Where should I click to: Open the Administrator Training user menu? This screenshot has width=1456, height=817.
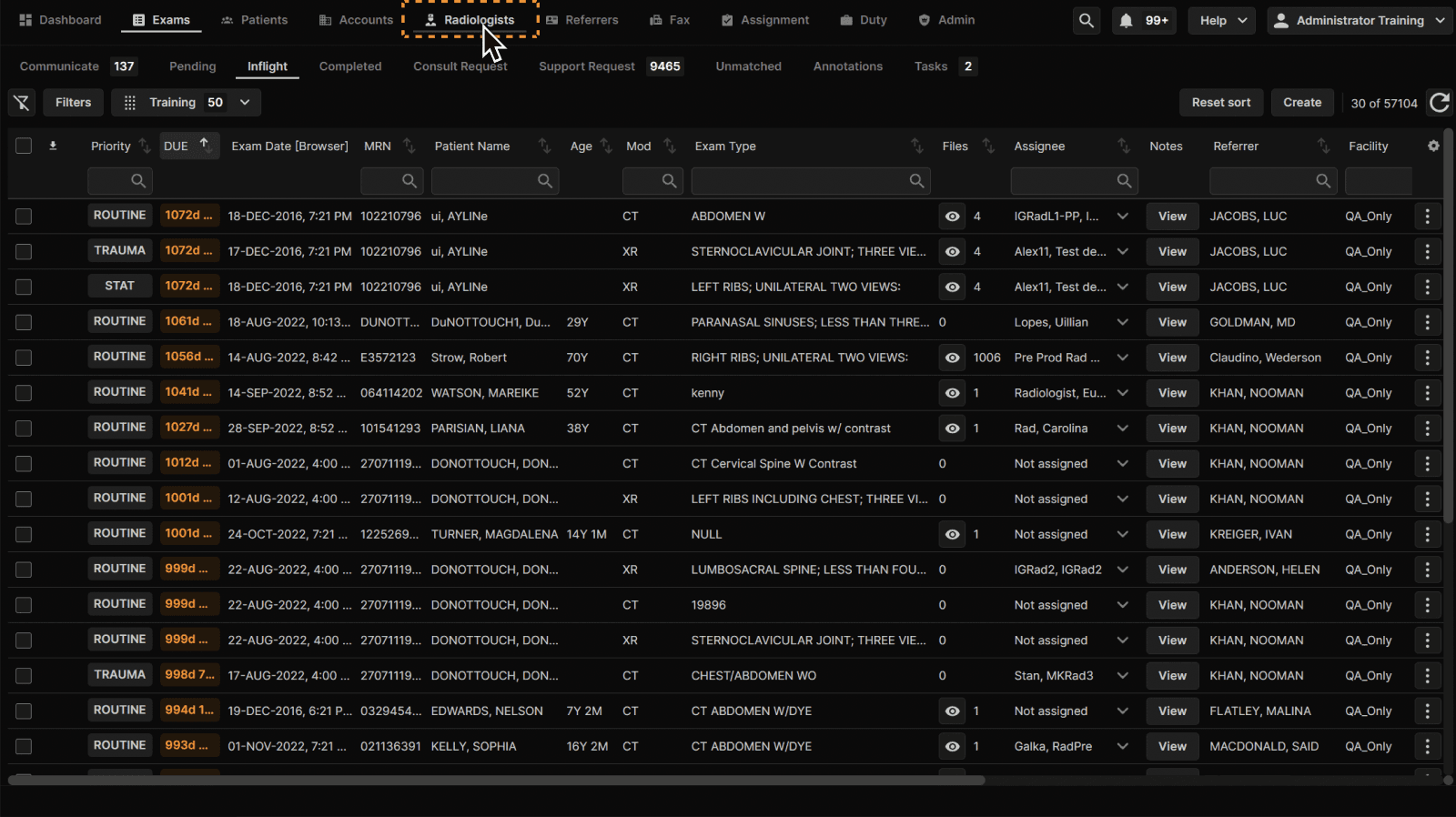[1360, 20]
